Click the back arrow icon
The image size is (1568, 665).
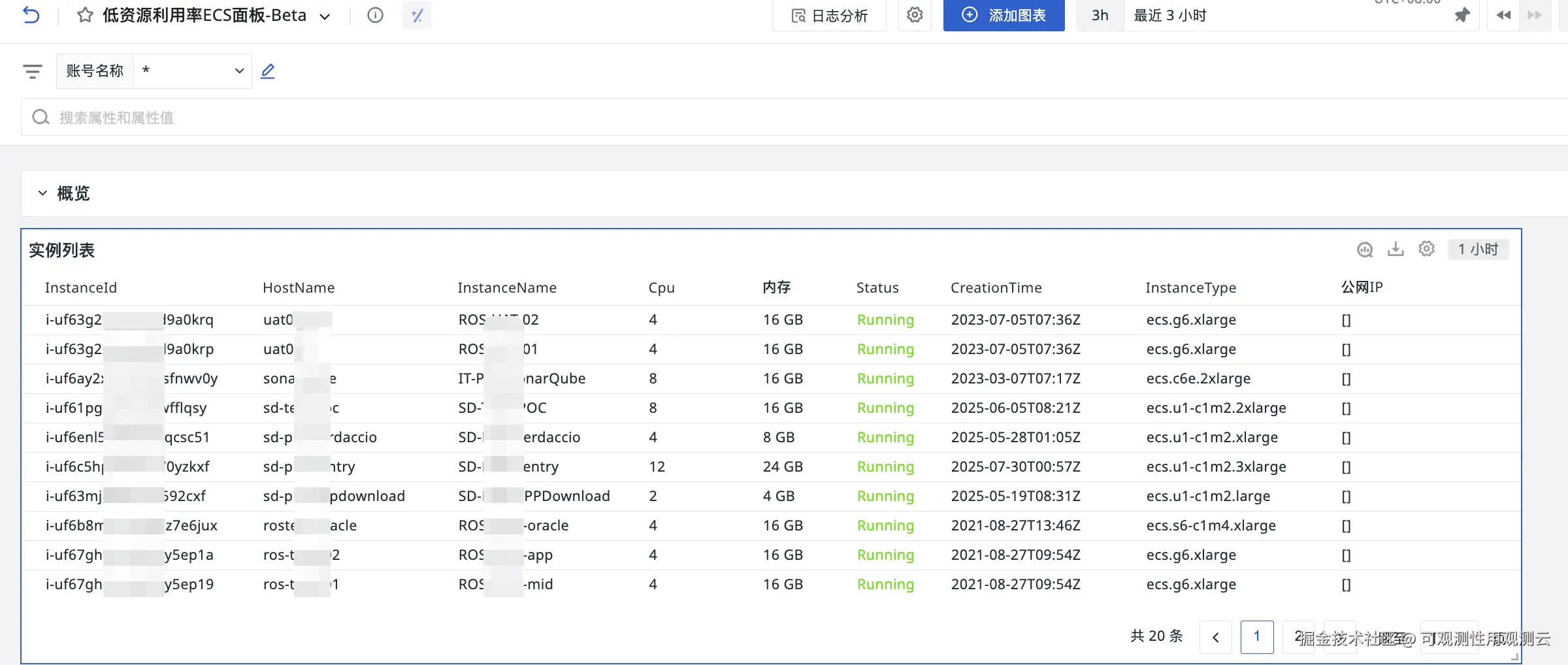[31, 15]
